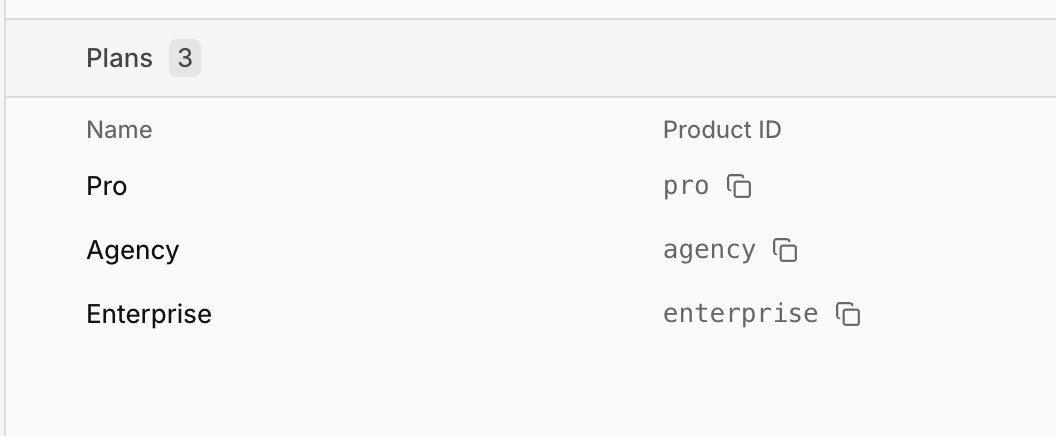Screen dimensions: 1056x436
Task: Click the Plans section heading
Action: tap(120, 59)
